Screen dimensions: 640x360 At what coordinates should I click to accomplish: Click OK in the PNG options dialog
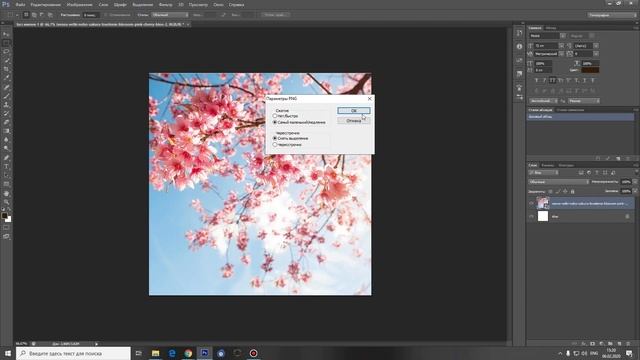(354, 111)
